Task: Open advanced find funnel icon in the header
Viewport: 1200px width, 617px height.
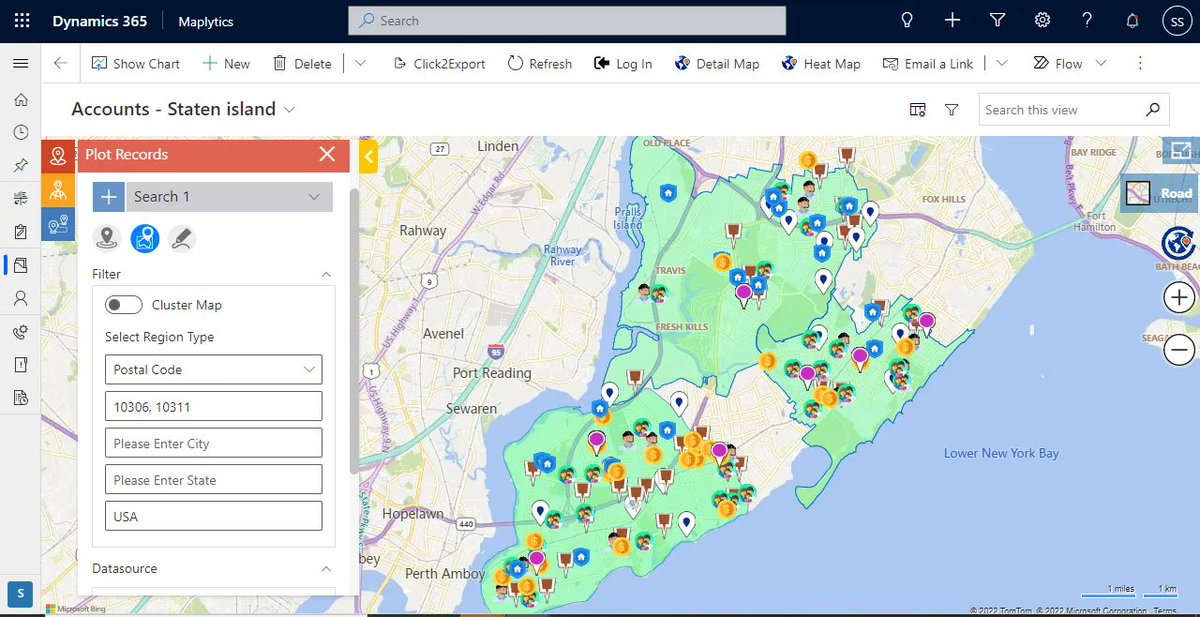Action: (997, 20)
